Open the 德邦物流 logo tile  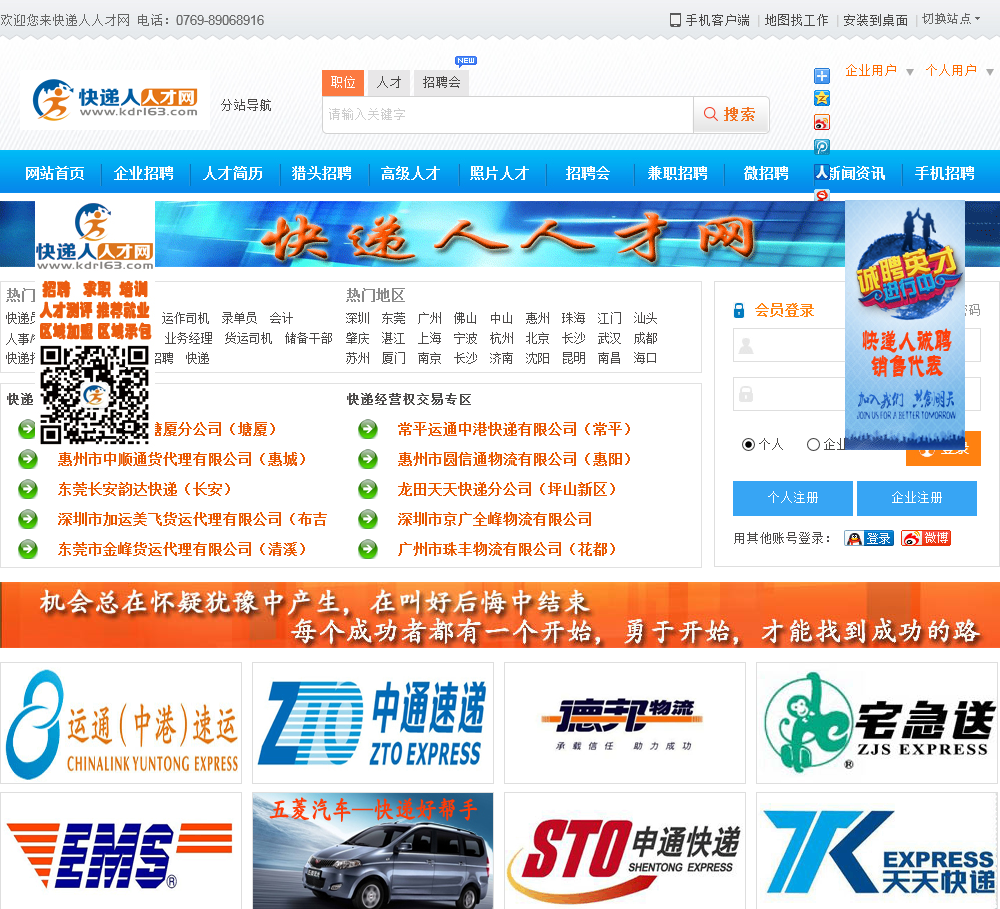625,723
